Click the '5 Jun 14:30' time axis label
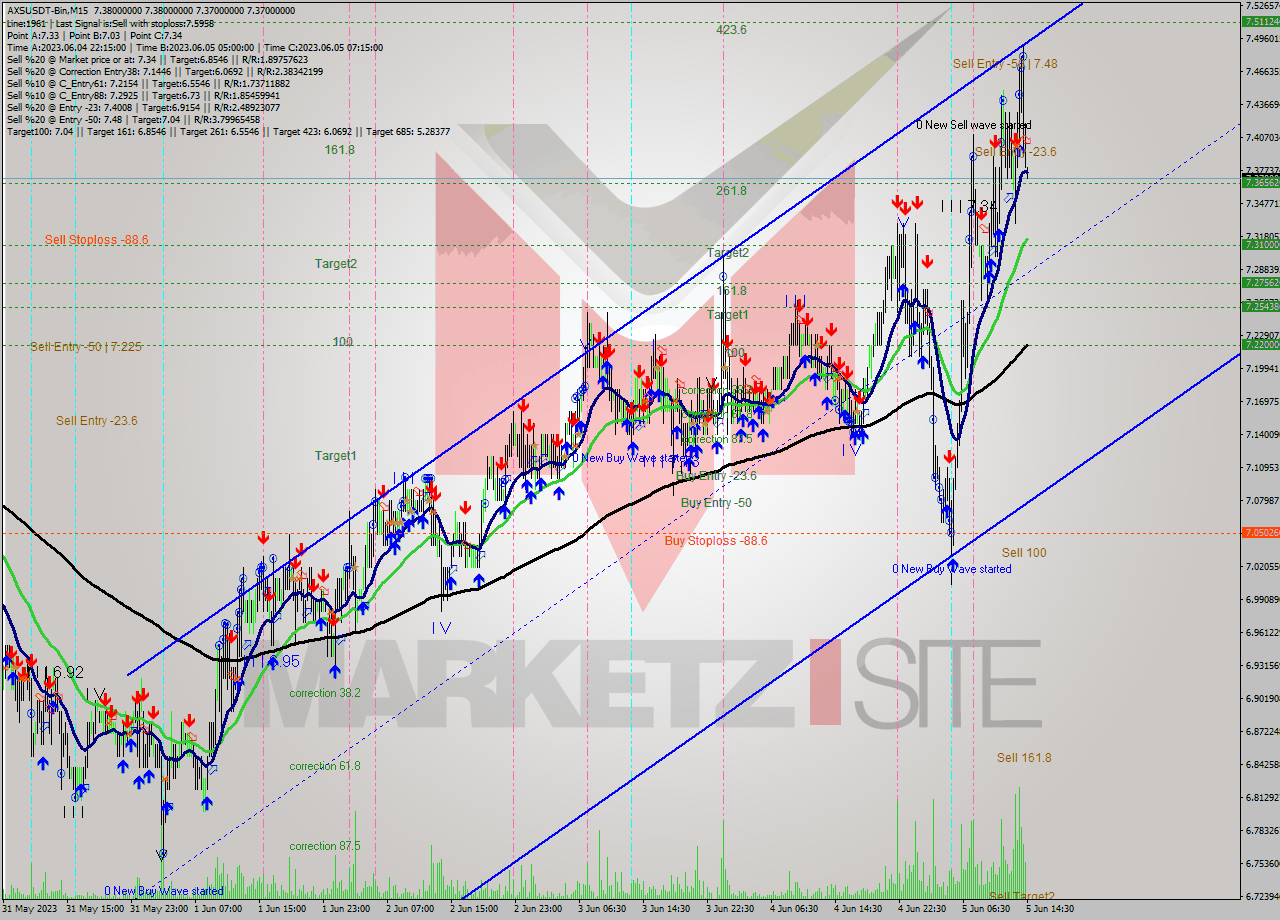1280x920 pixels. coord(1051,909)
